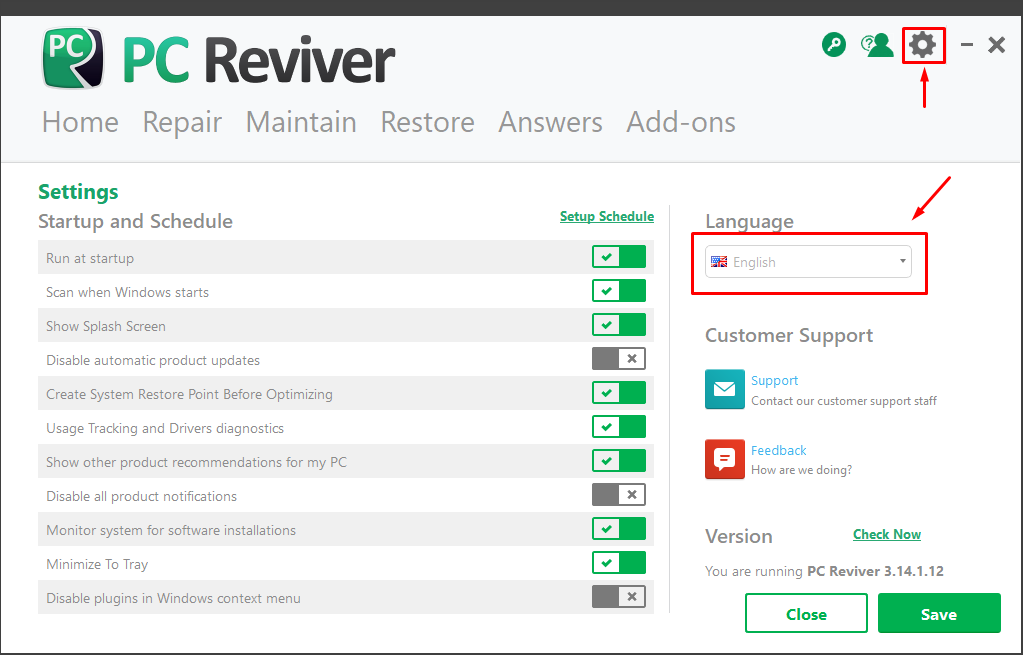The height and width of the screenshot is (655, 1023).
Task: Click the Support envelope icon
Action: click(724, 389)
